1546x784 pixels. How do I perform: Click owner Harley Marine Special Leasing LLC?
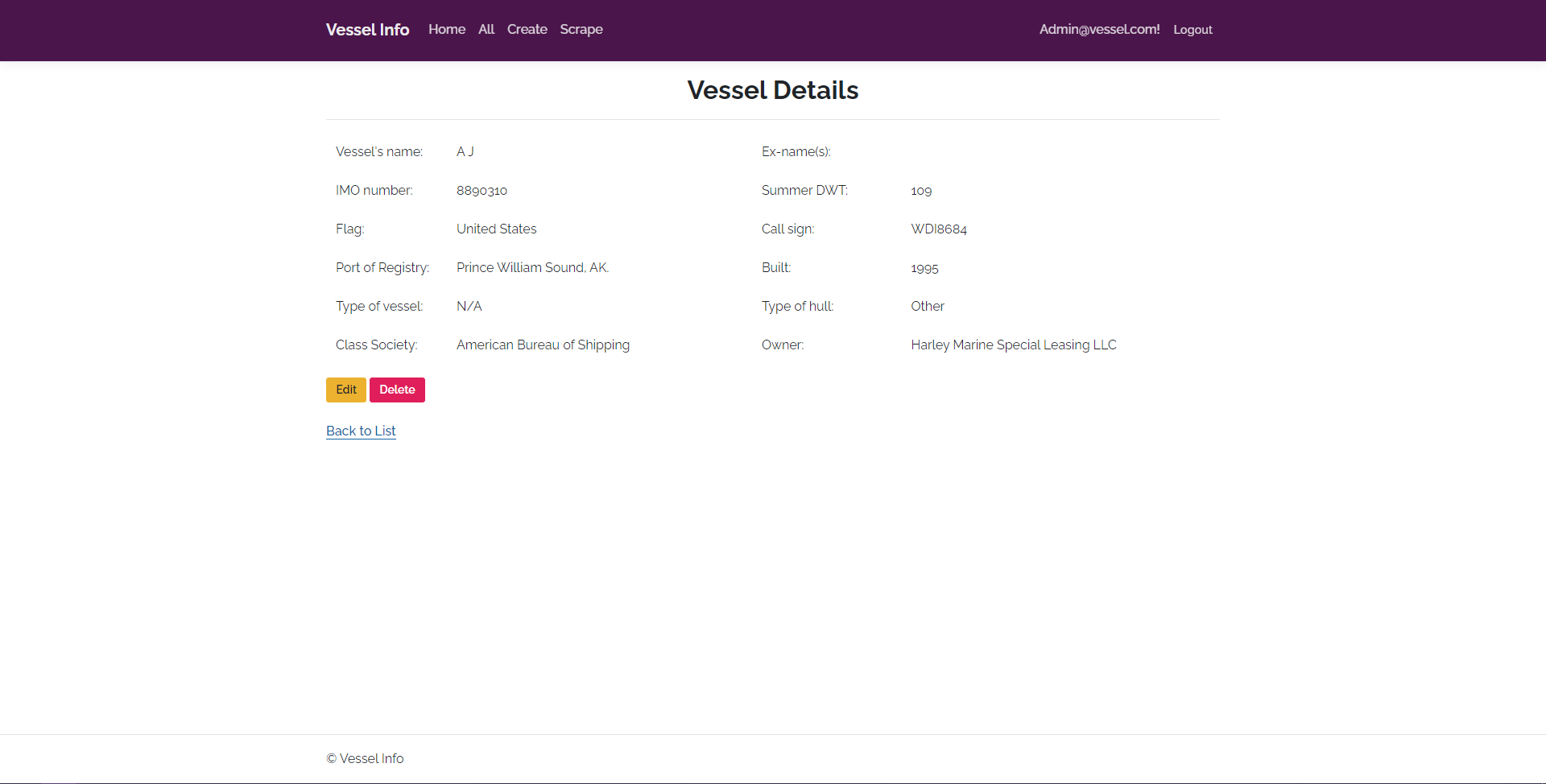[1013, 345]
